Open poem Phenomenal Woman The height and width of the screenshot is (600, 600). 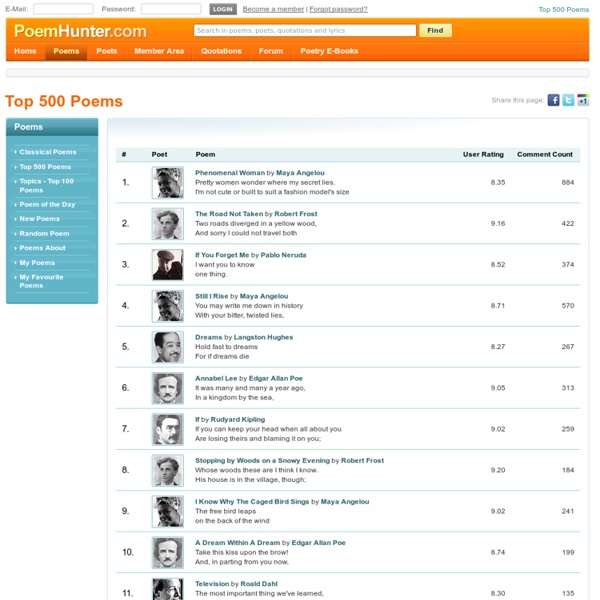click(x=230, y=173)
